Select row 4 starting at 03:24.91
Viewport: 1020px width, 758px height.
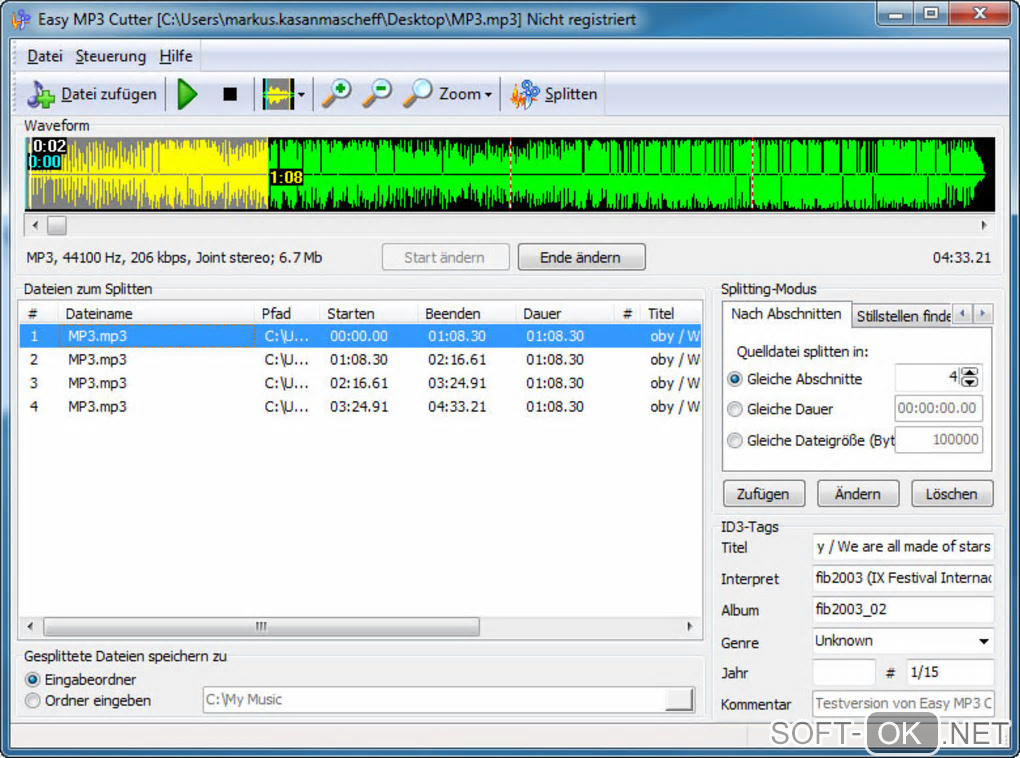(x=360, y=407)
